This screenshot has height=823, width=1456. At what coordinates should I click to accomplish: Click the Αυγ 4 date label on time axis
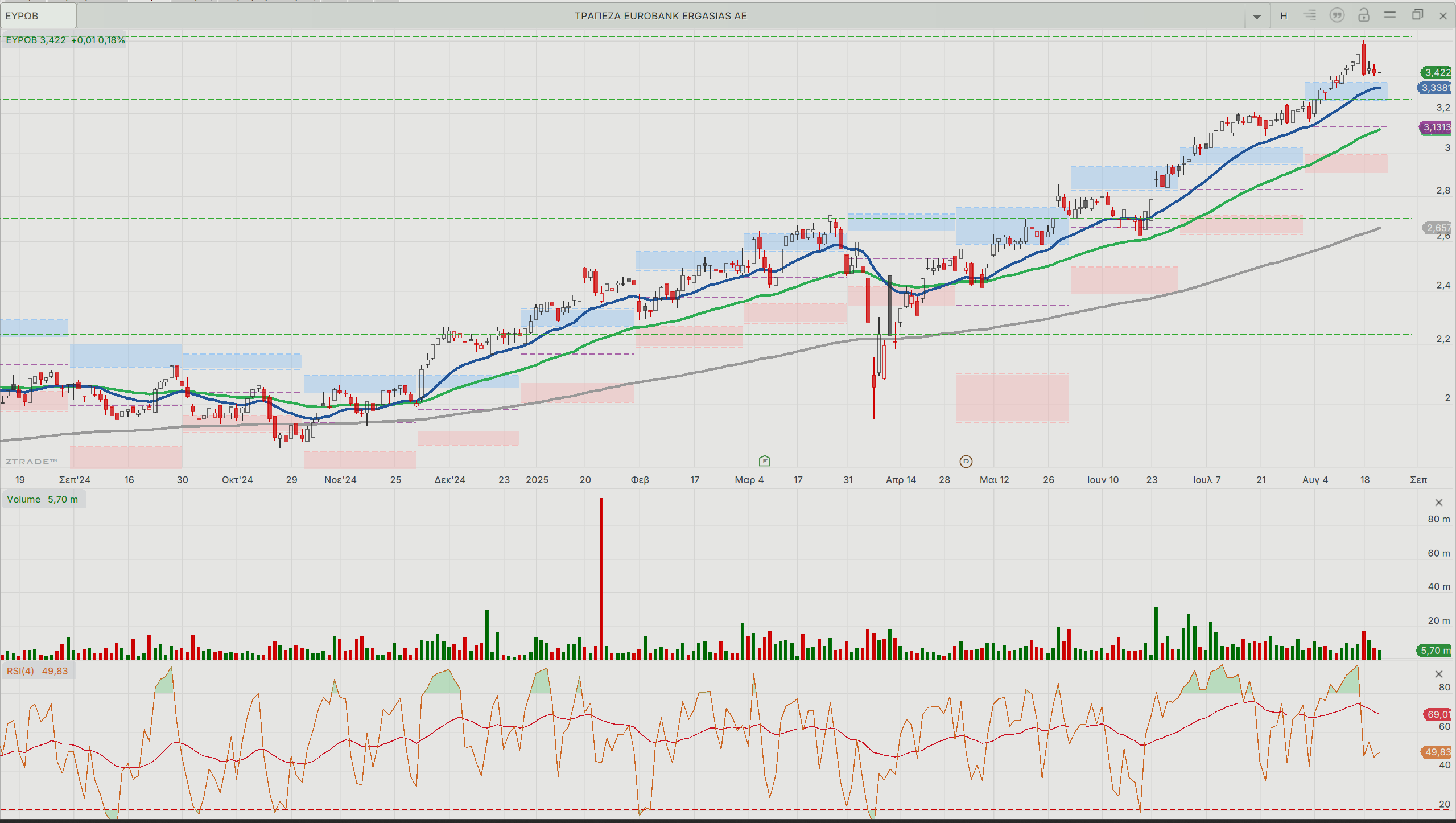coord(1315,480)
